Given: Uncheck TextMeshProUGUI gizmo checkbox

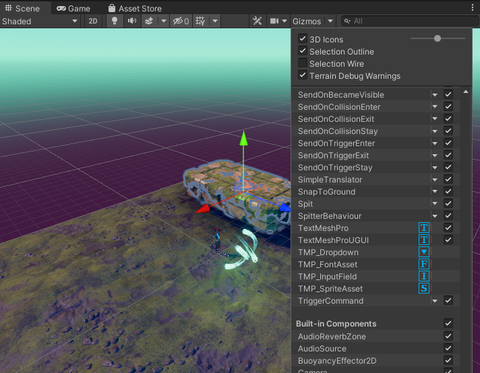Looking at the screenshot, I should tap(448, 240).
